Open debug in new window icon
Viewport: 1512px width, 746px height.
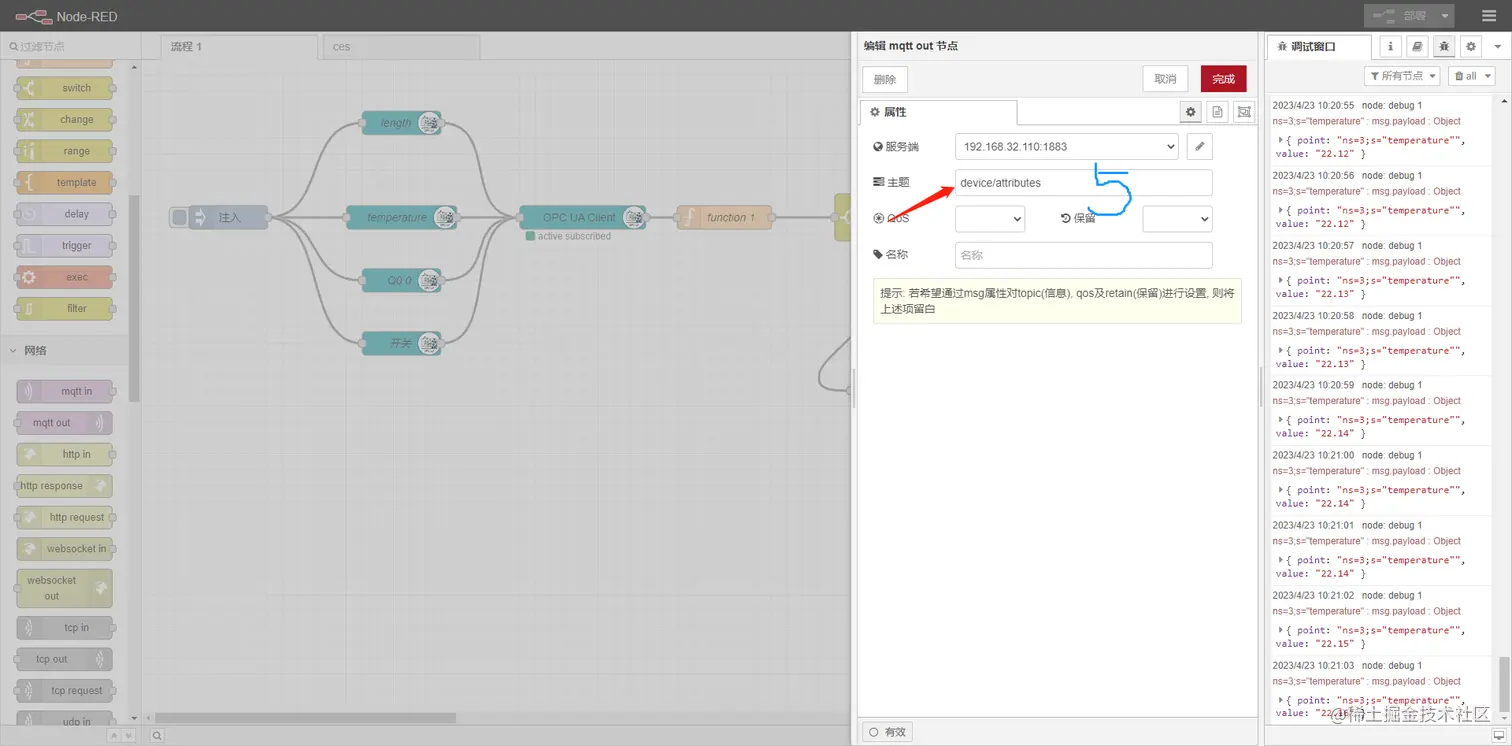pyautogui.click(x=1498, y=735)
